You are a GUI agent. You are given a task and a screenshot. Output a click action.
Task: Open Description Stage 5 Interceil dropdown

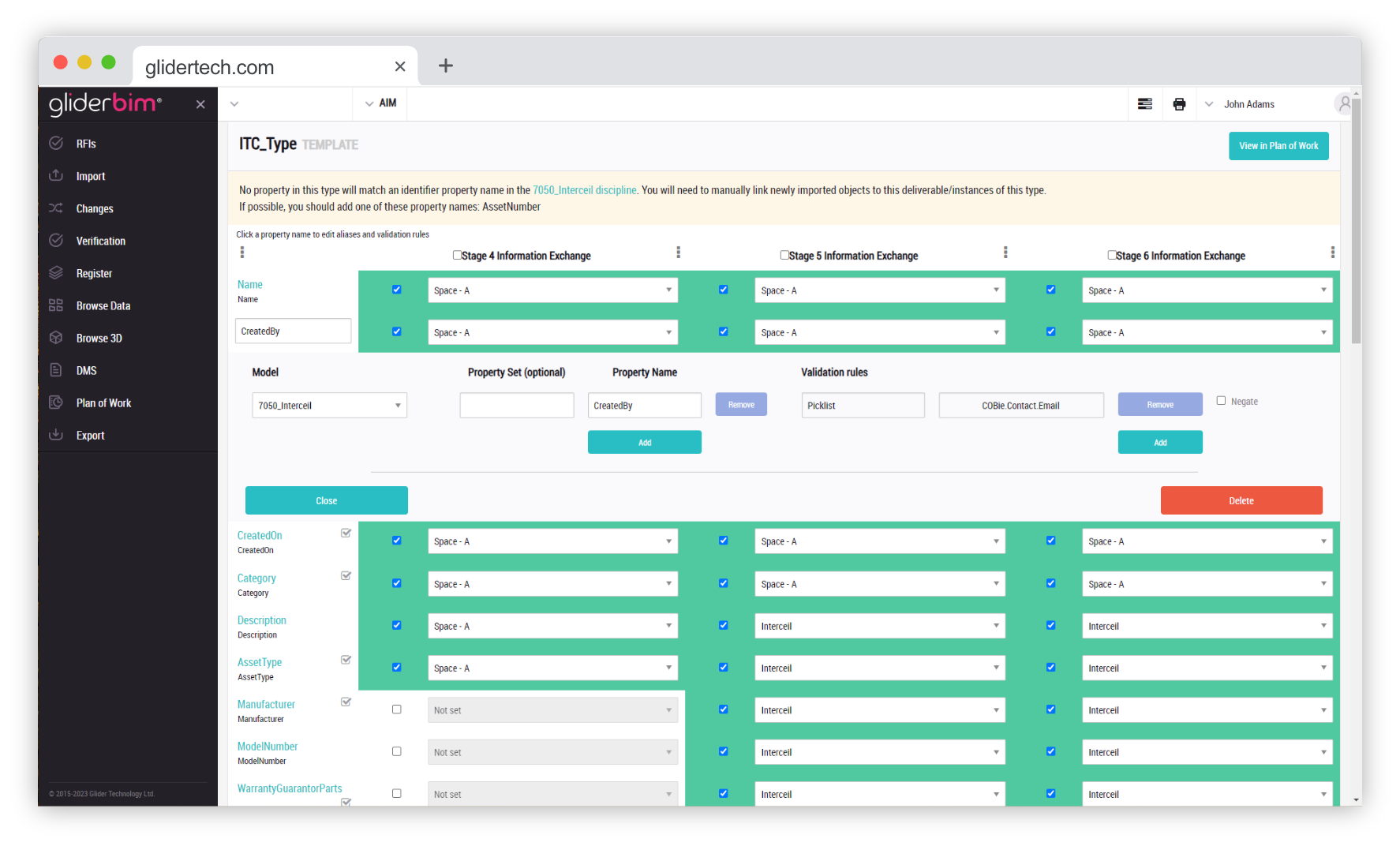click(879, 627)
